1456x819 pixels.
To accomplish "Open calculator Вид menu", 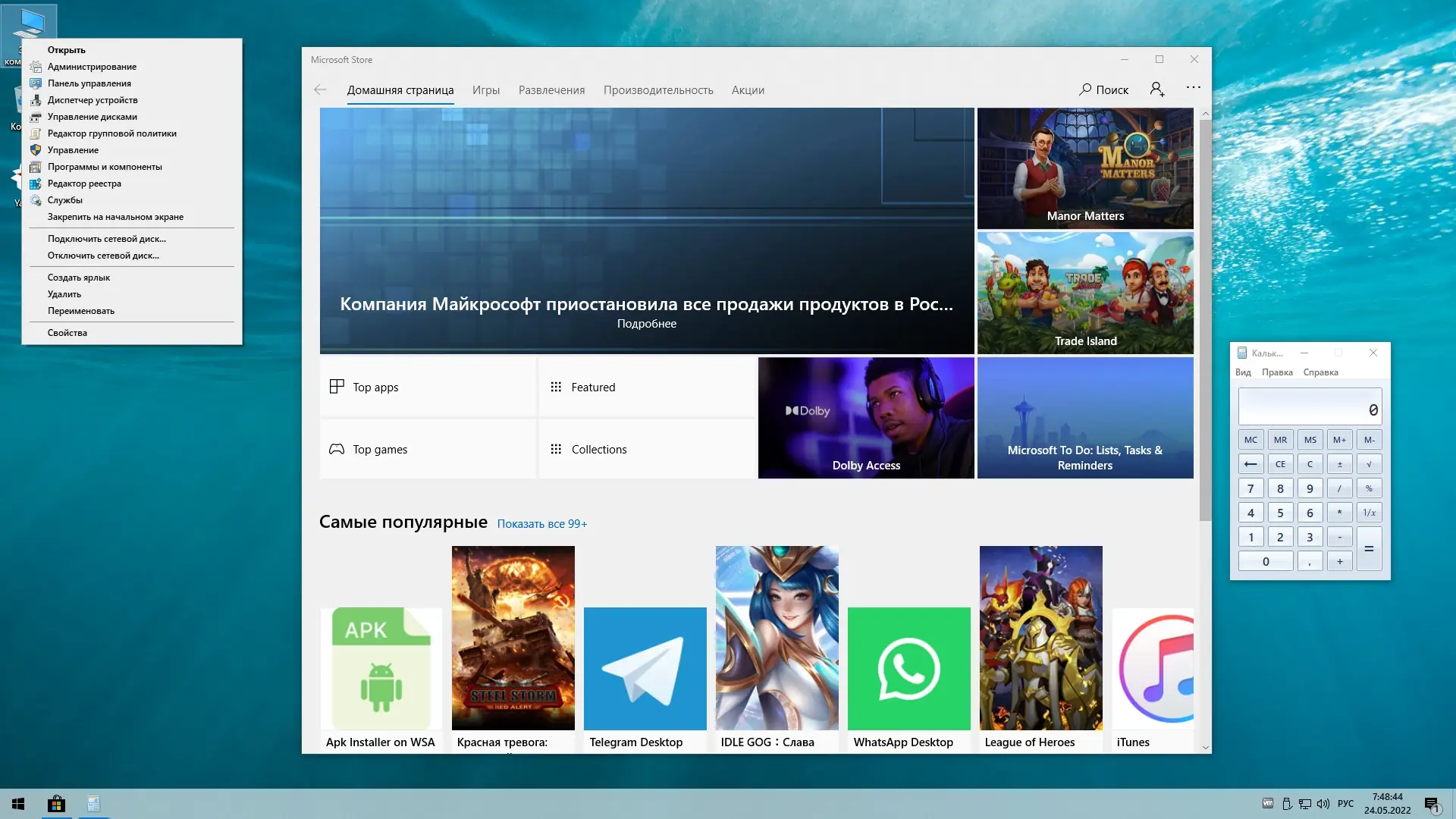I will tap(1243, 372).
